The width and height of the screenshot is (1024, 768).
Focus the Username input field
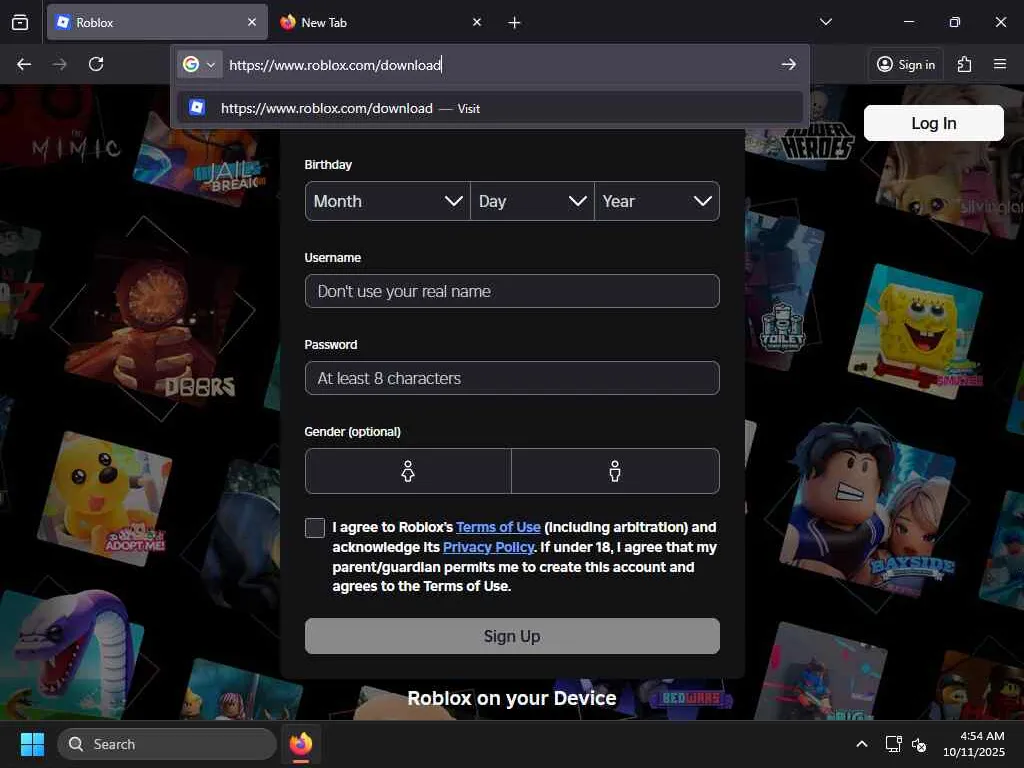512,291
